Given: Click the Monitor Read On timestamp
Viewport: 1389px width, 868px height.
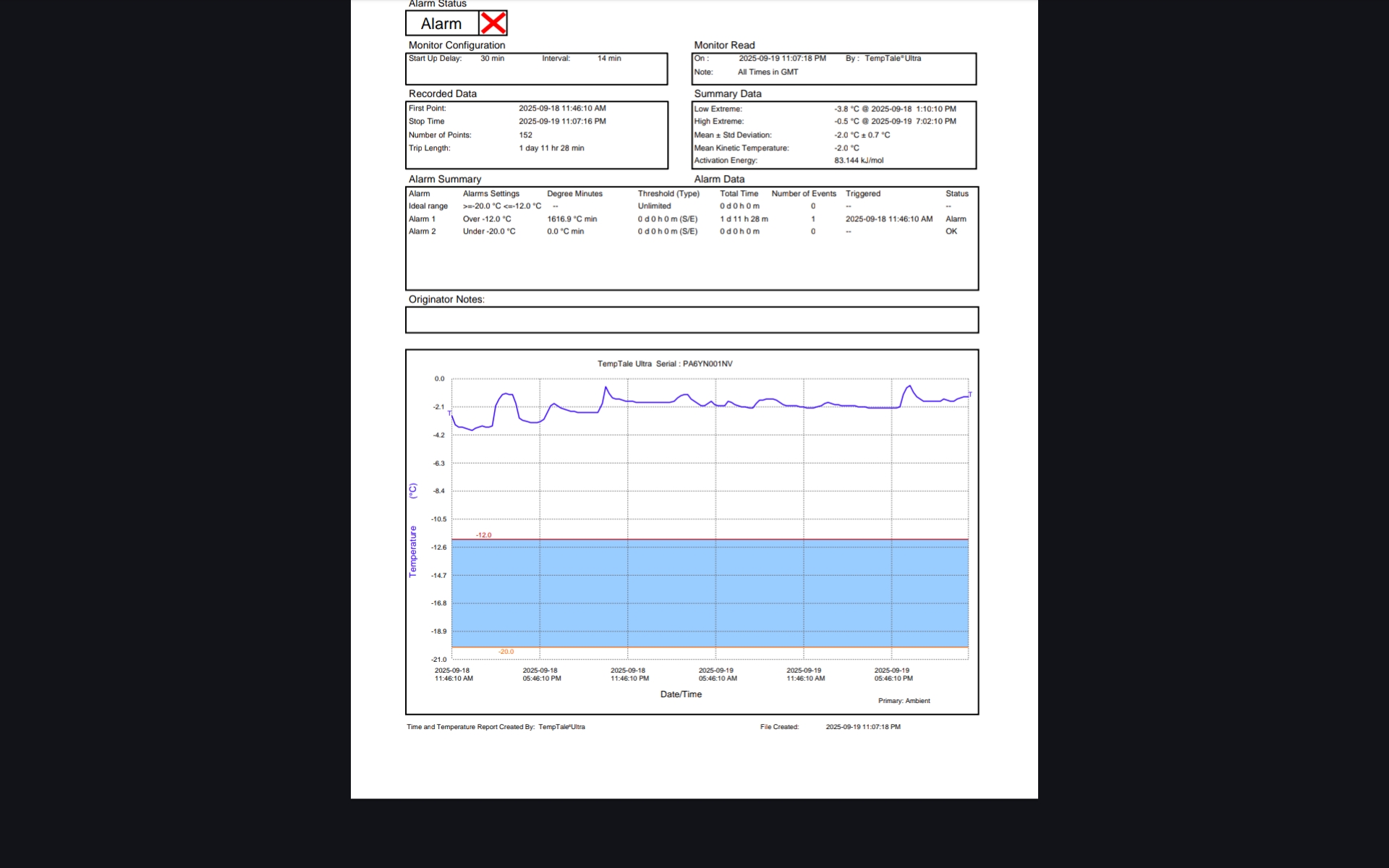Looking at the screenshot, I should [x=781, y=59].
